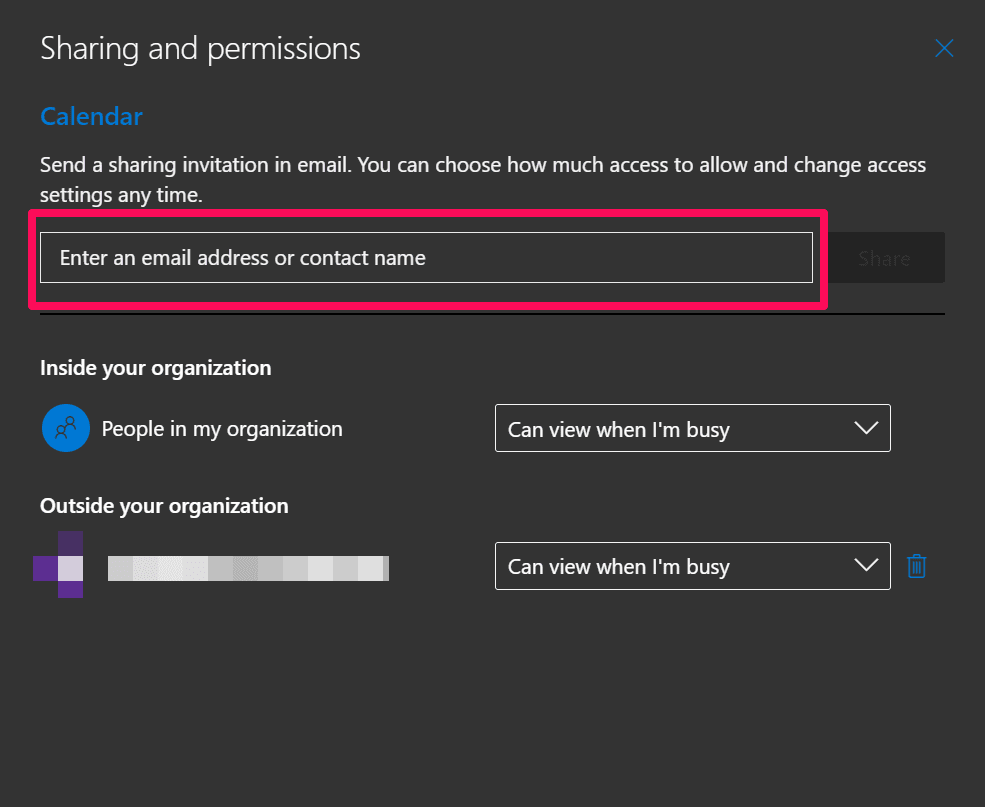Focus the email address or contact name field
985x807 pixels.
pos(426,258)
